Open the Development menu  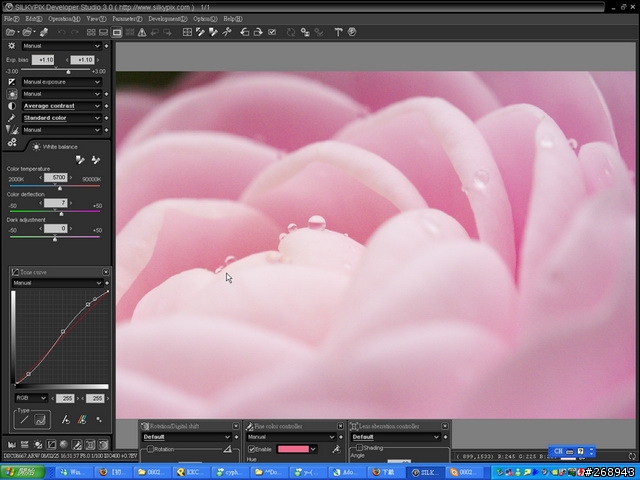pyautogui.click(x=168, y=19)
